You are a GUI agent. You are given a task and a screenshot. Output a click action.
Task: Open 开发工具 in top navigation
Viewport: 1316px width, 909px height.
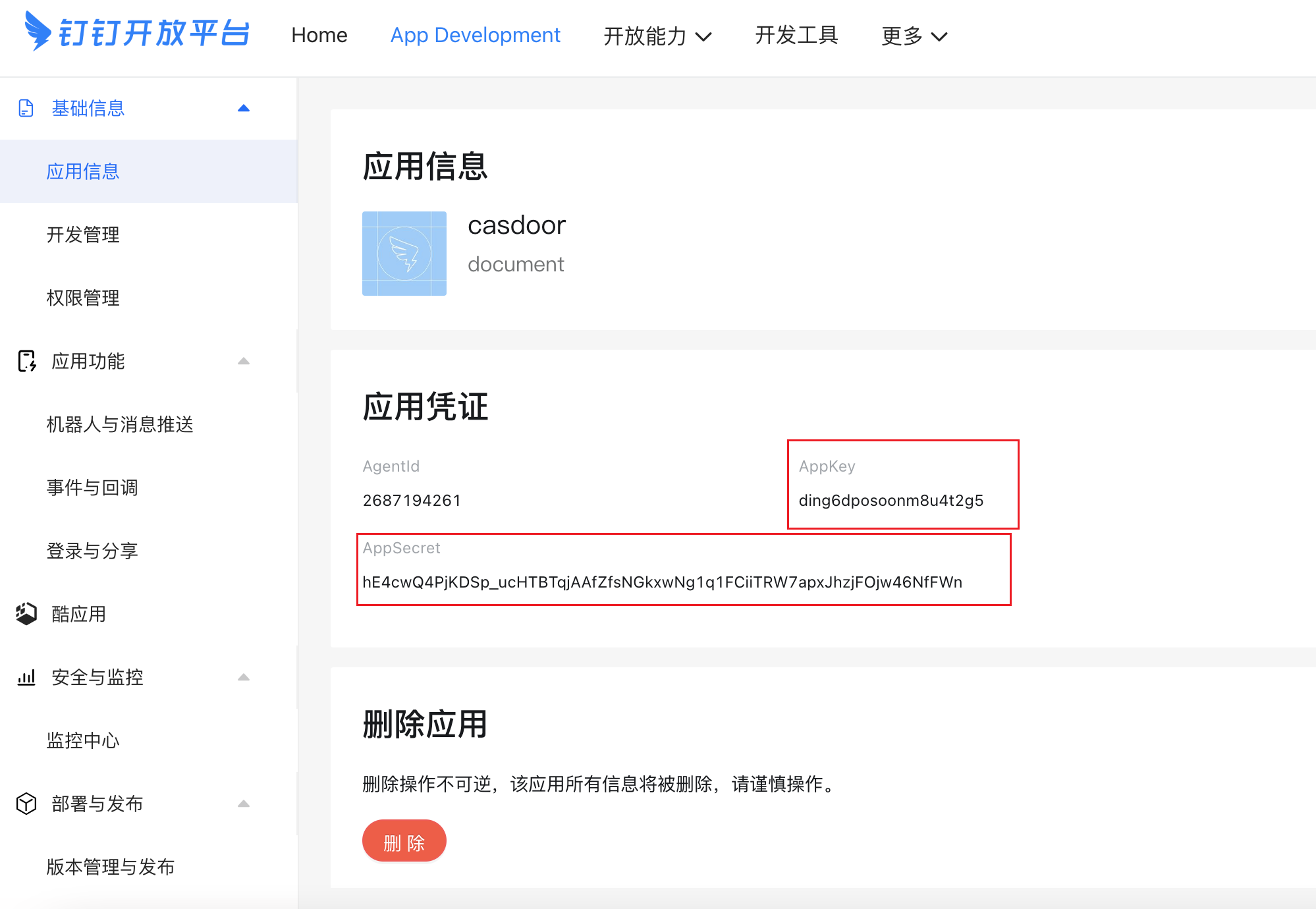click(796, 35)
